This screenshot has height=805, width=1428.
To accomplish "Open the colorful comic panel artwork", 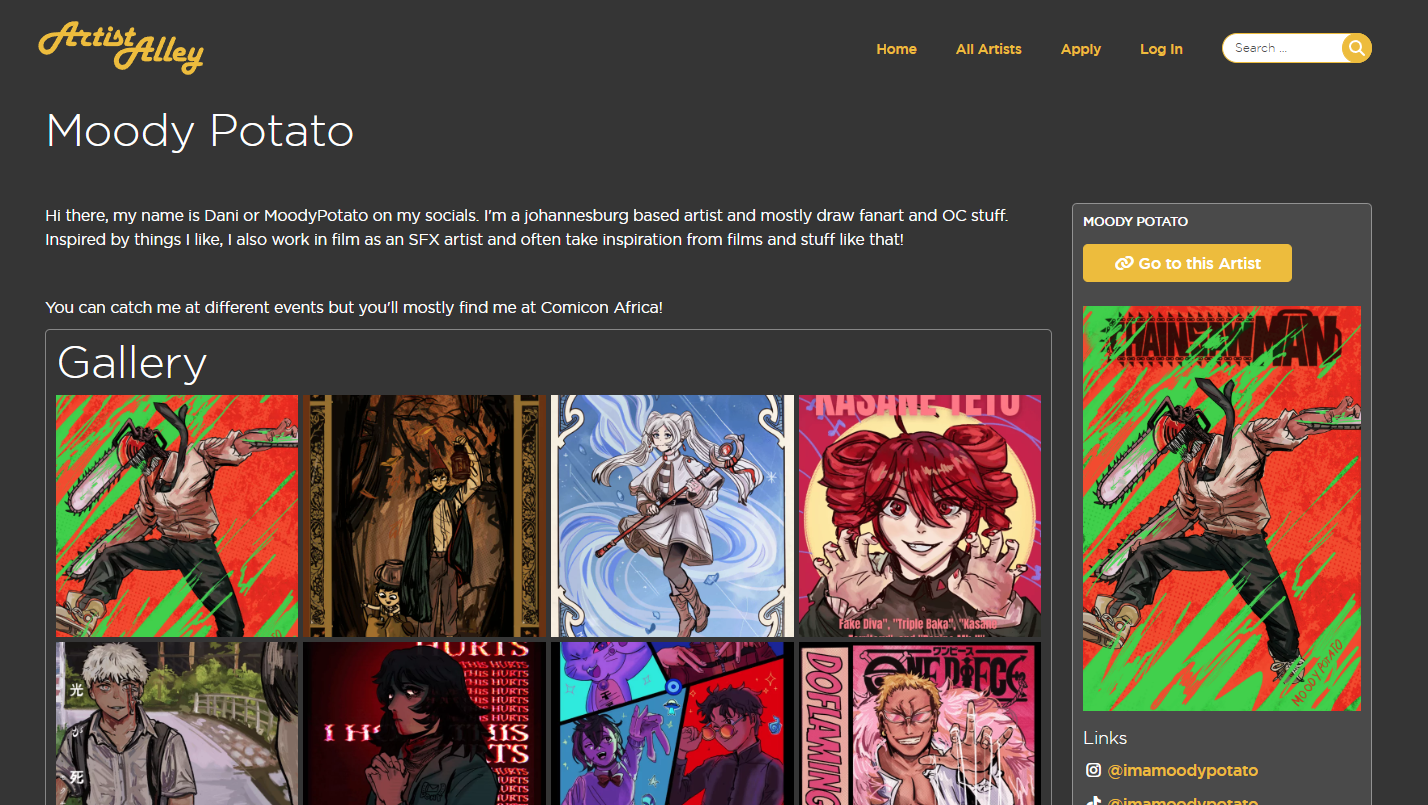I will point(672,723).
